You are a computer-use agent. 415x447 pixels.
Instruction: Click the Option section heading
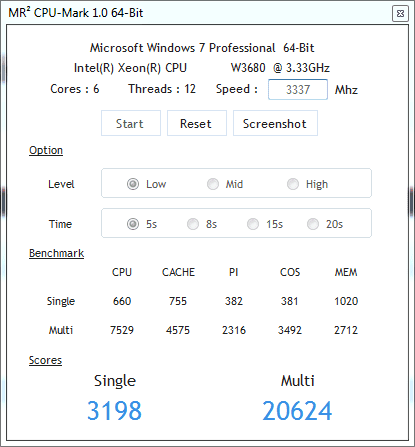[46, 150]
